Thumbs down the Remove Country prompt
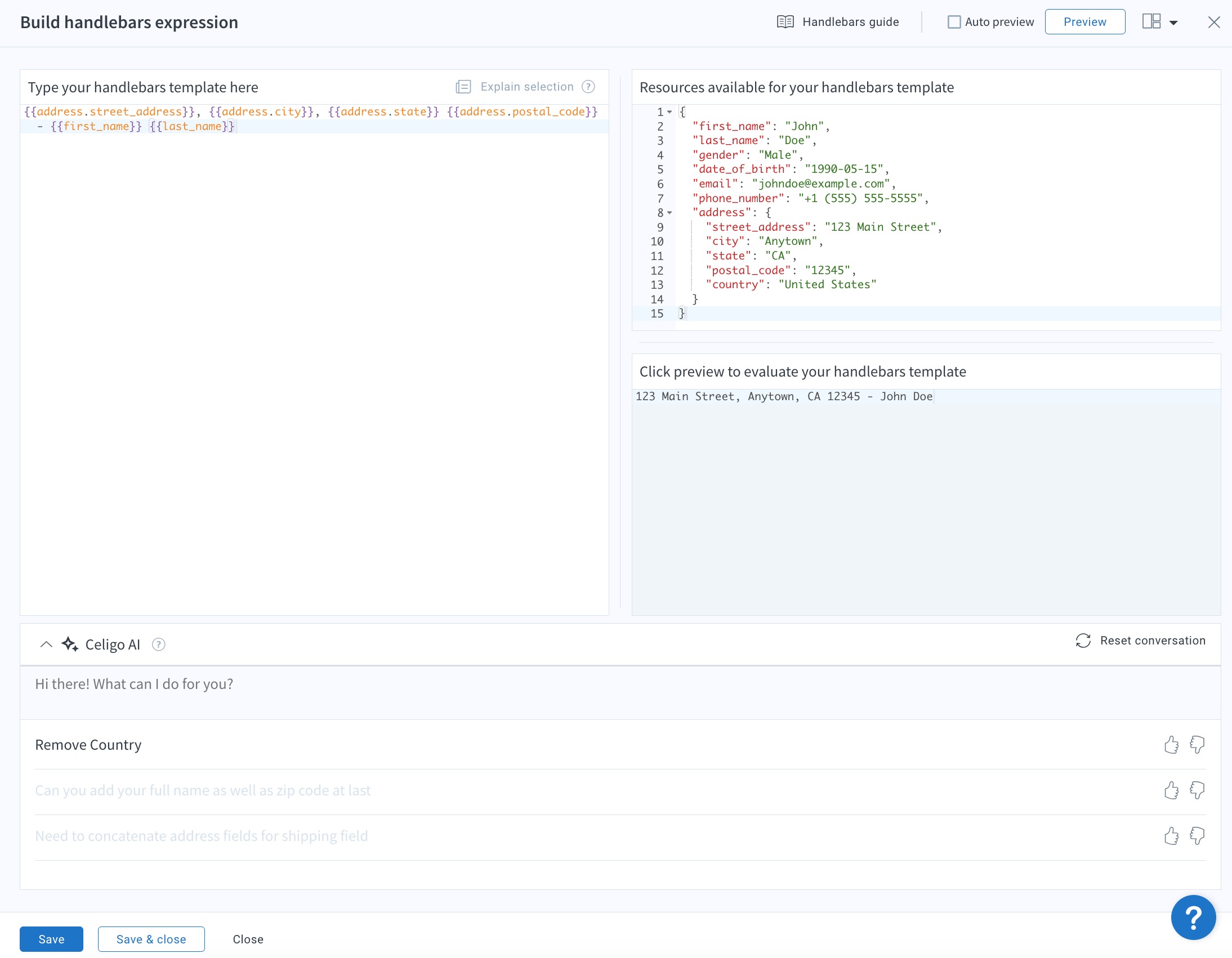 click(x=1197, y=745)
